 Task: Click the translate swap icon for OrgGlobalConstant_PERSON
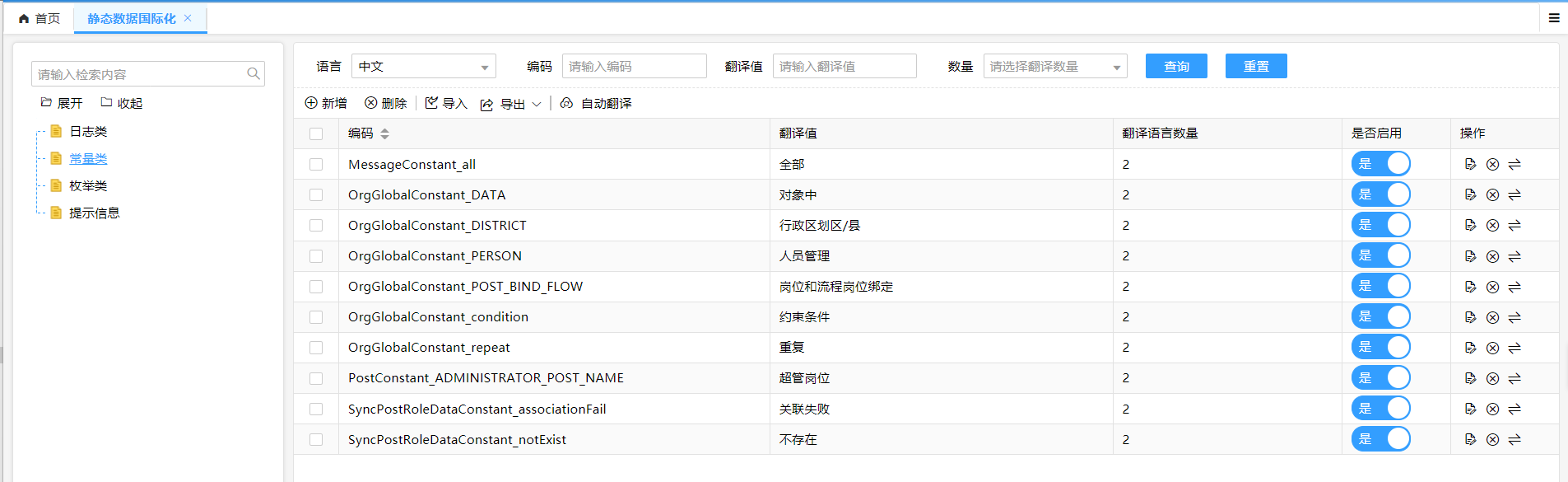(1514, 256)
